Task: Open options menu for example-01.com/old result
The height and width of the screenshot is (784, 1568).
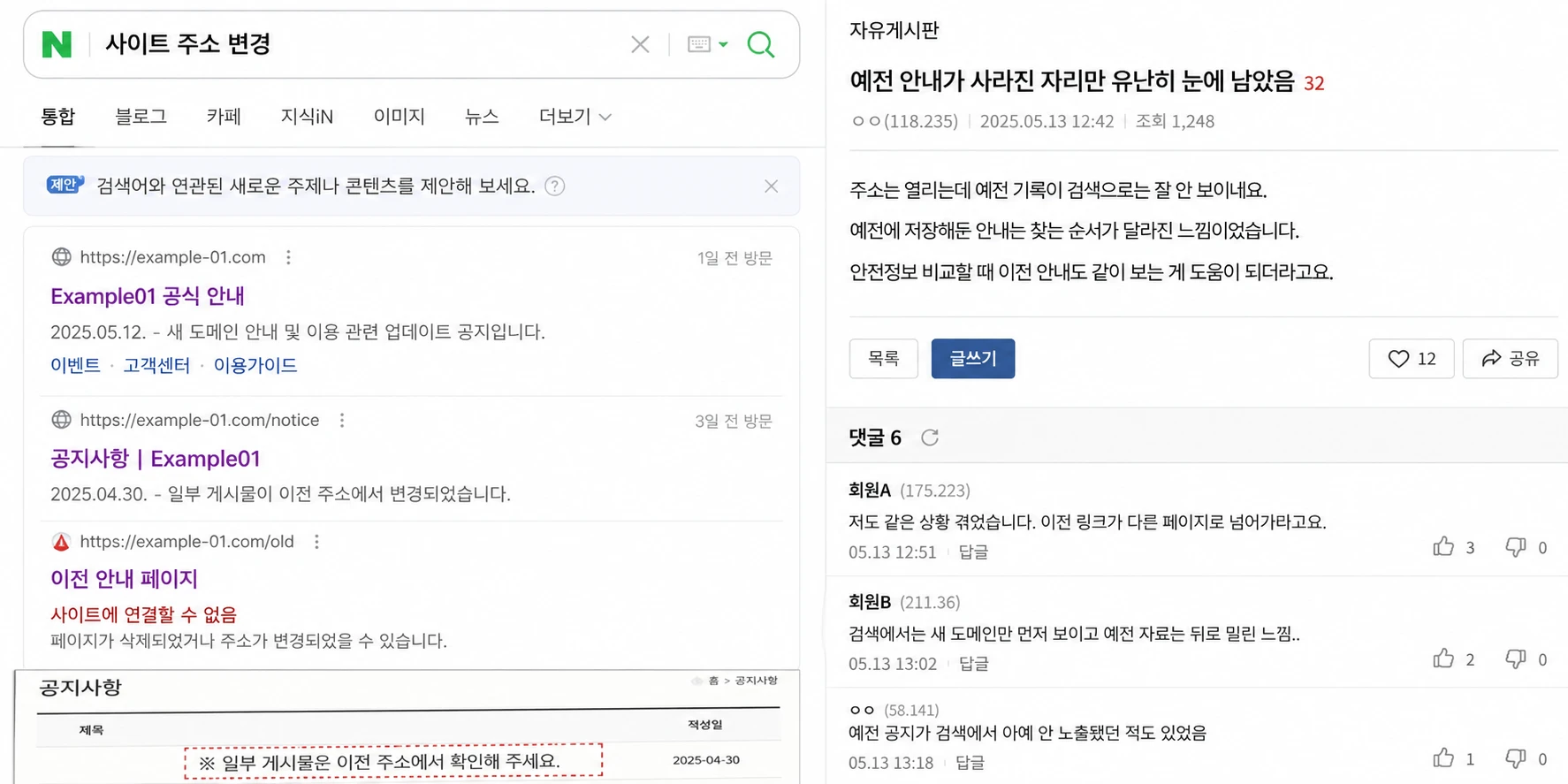Action: tap(316, 542)
